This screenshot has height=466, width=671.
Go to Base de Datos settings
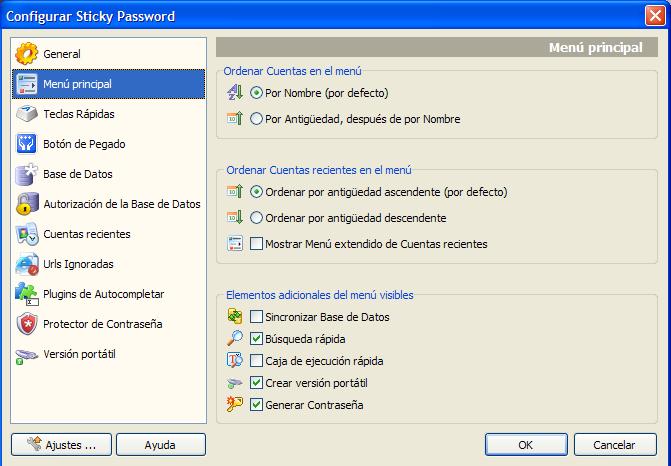click(109, 174)
